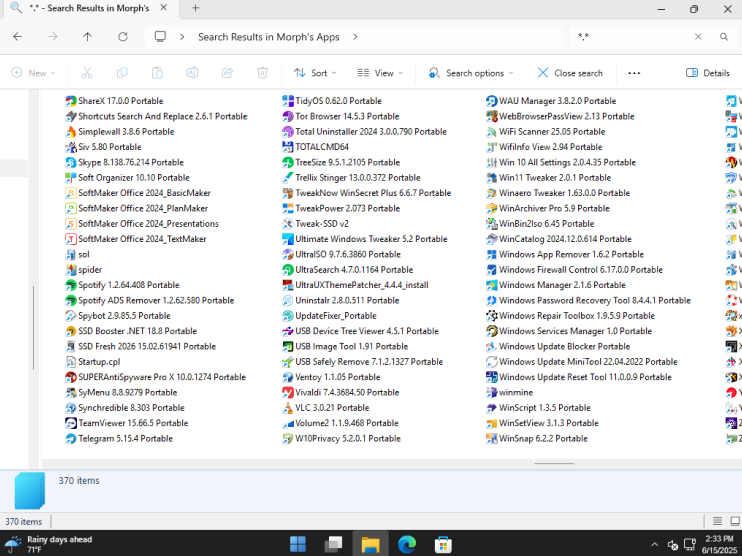Select Ultimate Windows Tweaker 5.2 Portable

coord(364,239)
